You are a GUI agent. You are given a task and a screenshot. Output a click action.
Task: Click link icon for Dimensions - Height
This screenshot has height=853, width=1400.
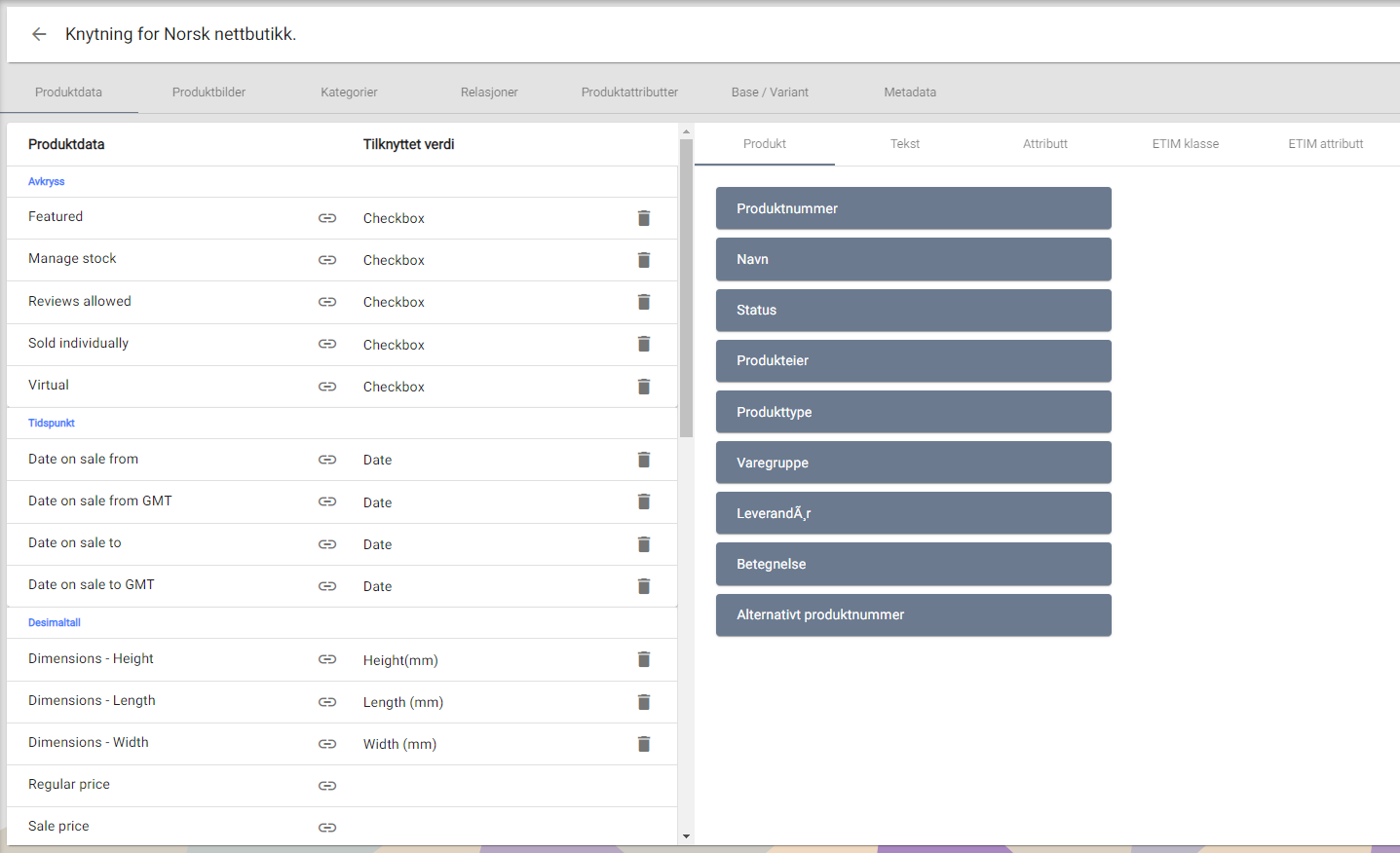327,659
